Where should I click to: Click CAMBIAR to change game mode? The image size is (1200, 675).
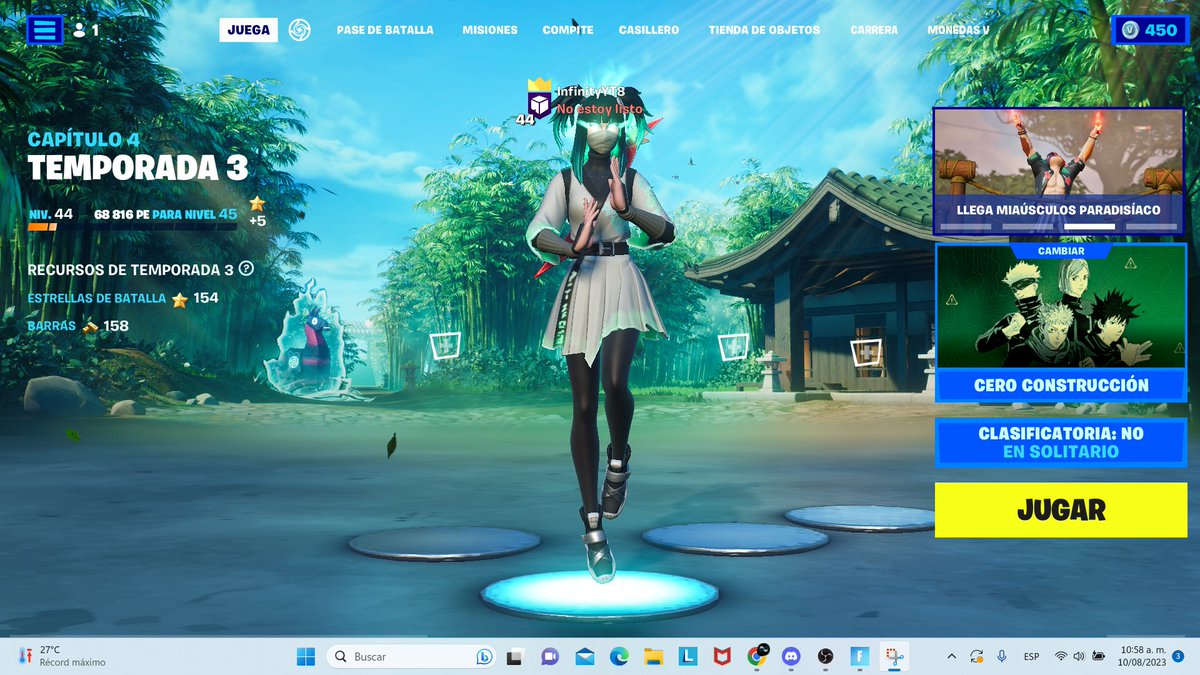pos(1060,251)
